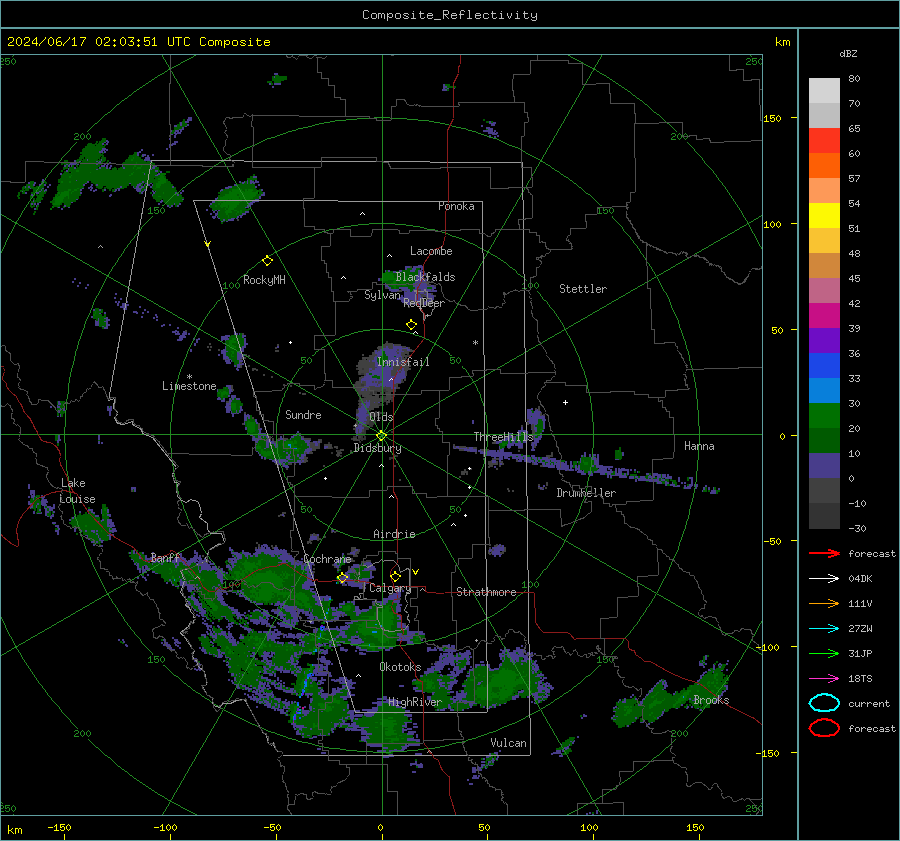This screenshot has width=900, height=841.
Task: Click the red 'forecast' ellipse icon
Action: [x=824, y=728]
